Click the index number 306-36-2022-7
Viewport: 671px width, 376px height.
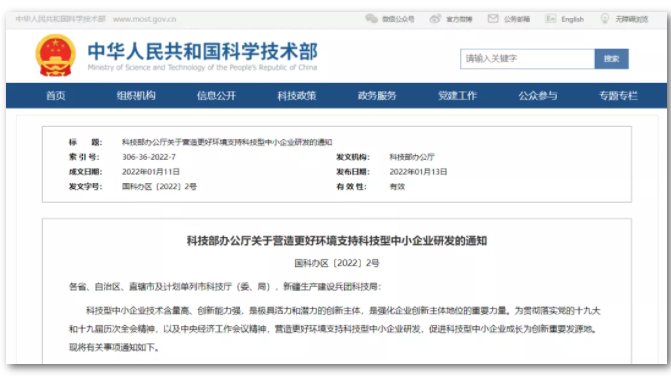point(149,157)
